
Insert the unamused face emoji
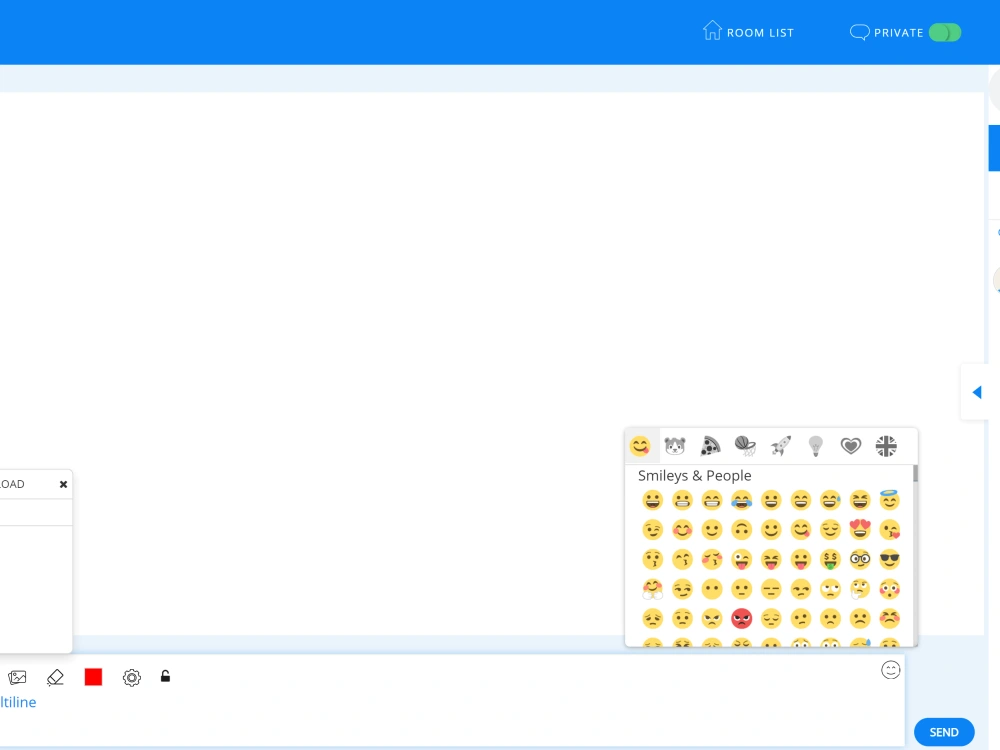point(800,589)
